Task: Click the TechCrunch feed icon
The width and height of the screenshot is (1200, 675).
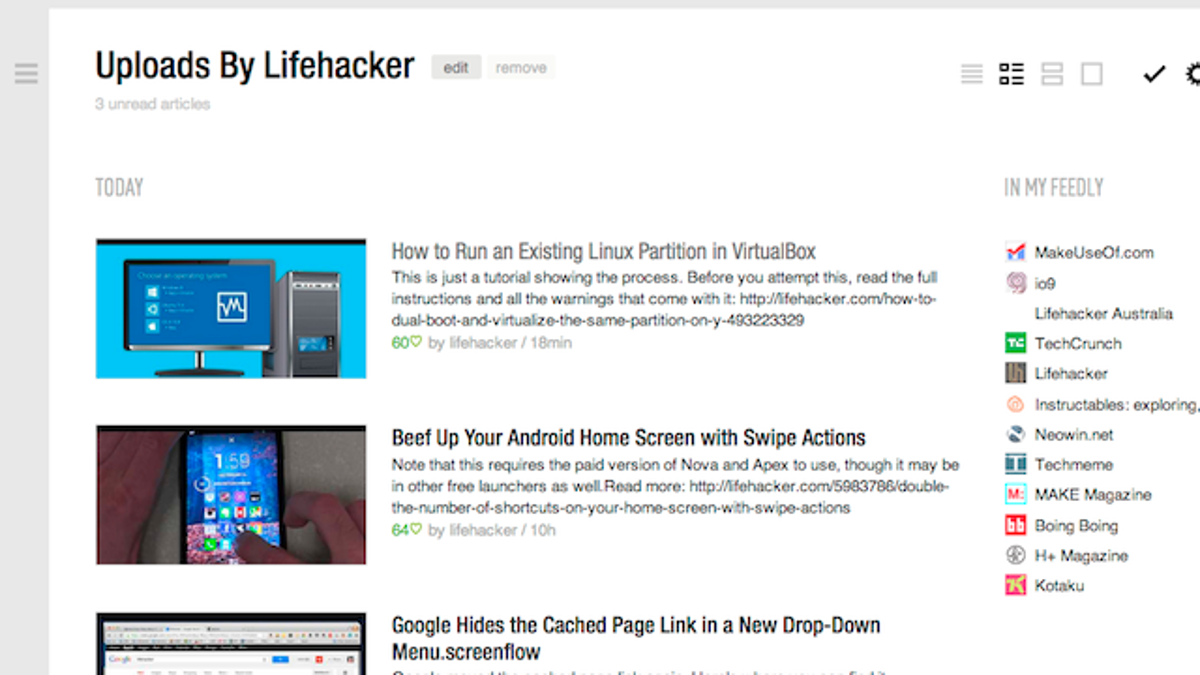Action: (1015, 343)
